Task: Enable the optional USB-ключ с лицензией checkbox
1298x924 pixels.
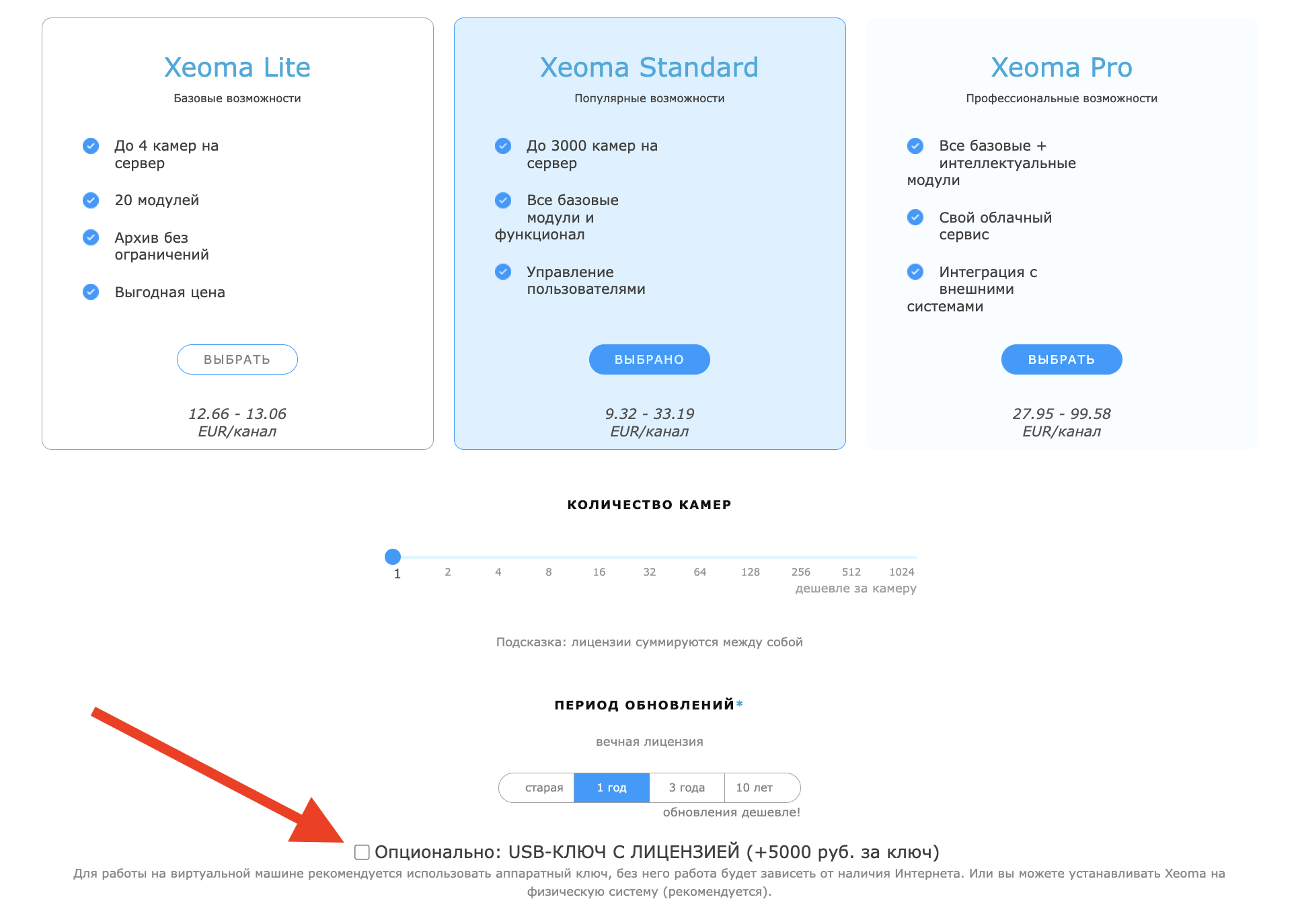Action: pyautogui.click(x=362, y=853)
